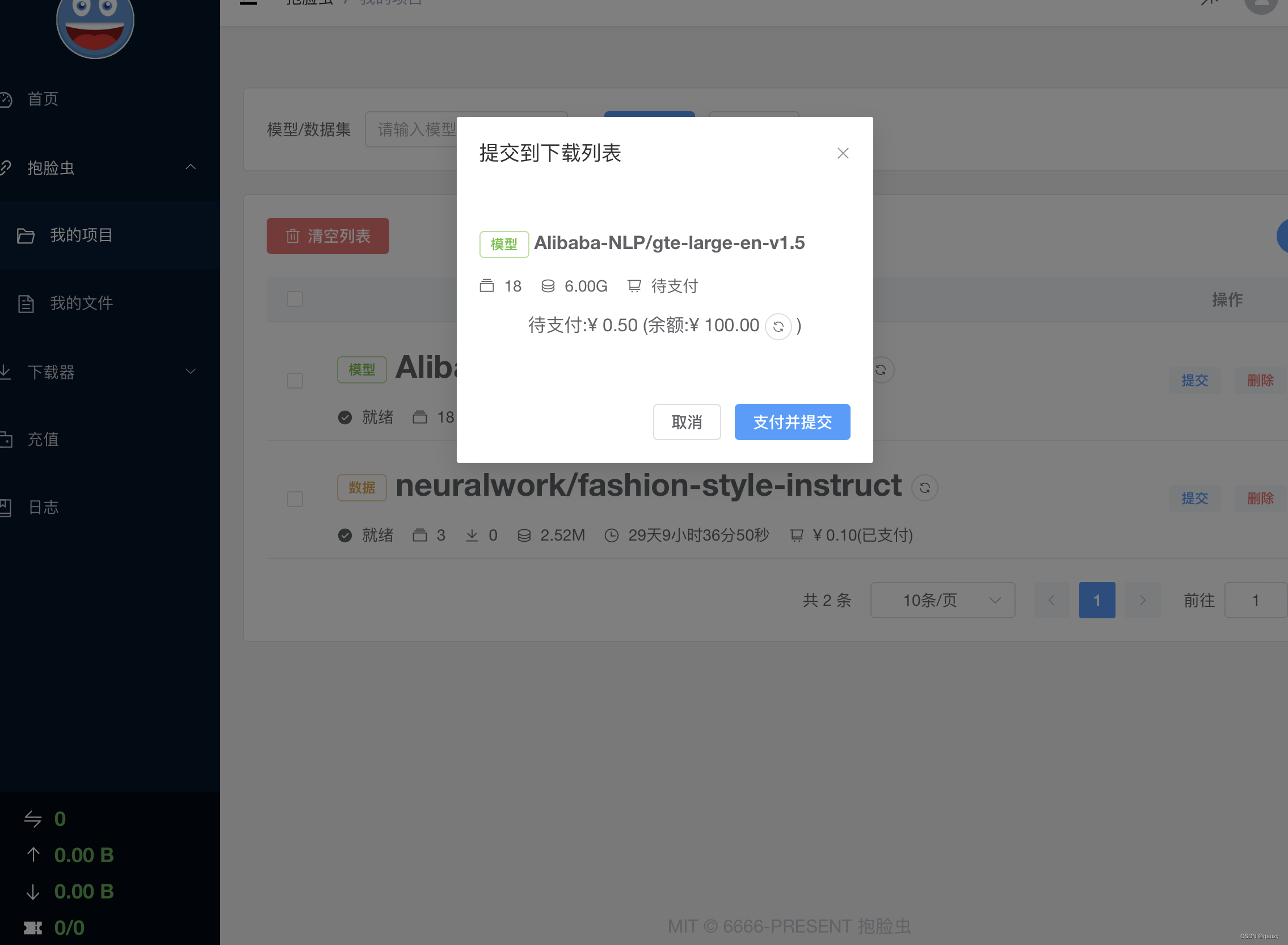Click the 支付并提交 button

pyautogui.click(x=792, y=422)
